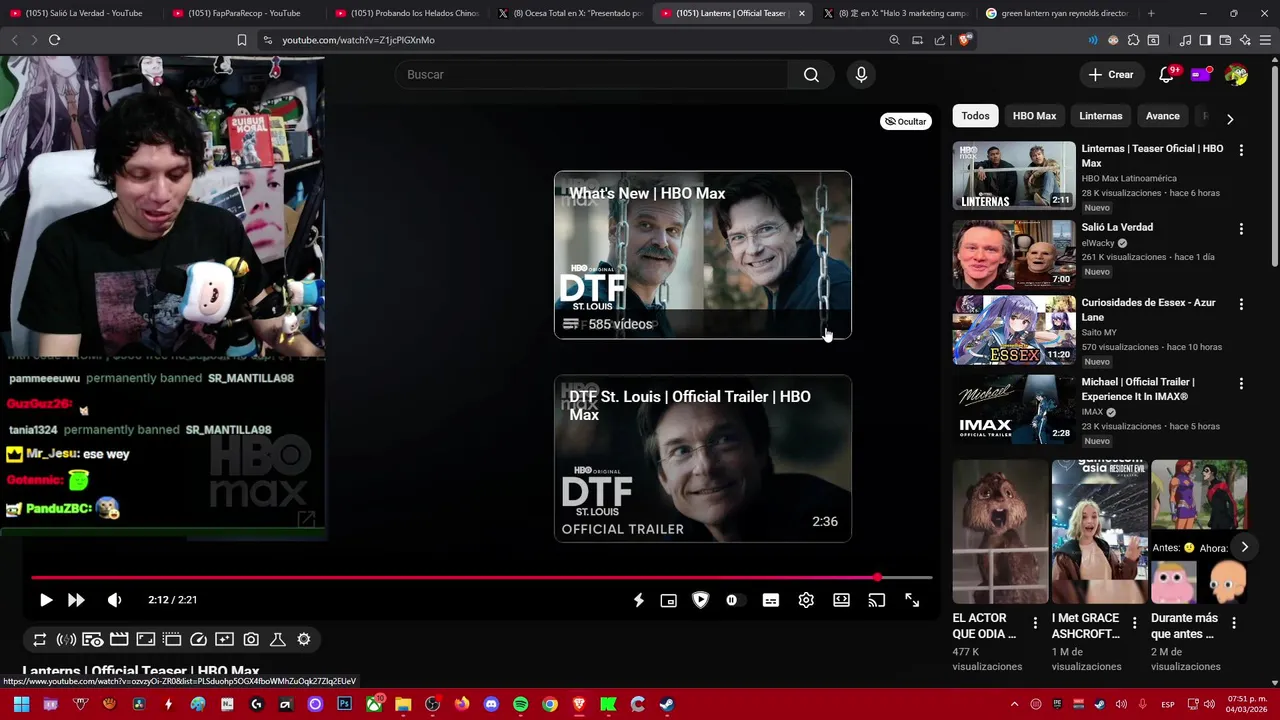Advance the Shorts shelf with right arrow

tap(1244, 547)
